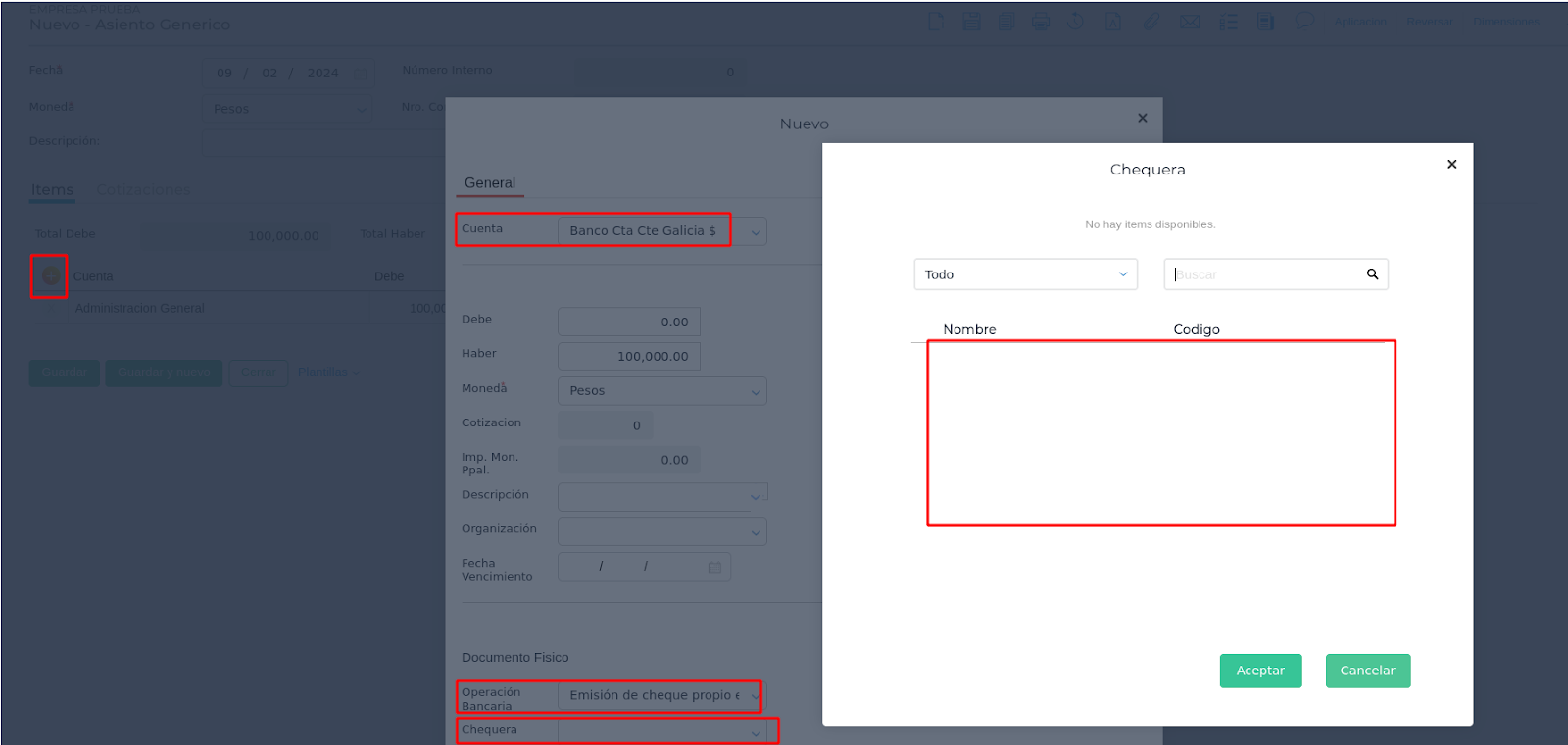The image size is (1568, 745).
Task: Click the save diskette icon in toolbar
Action: 971,22
